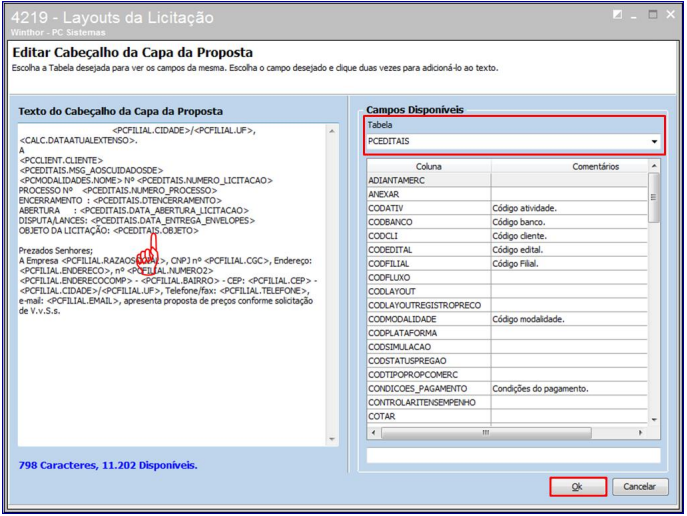
Task: Select the CODFILIAL field row
Action: (x=507, y=264)
